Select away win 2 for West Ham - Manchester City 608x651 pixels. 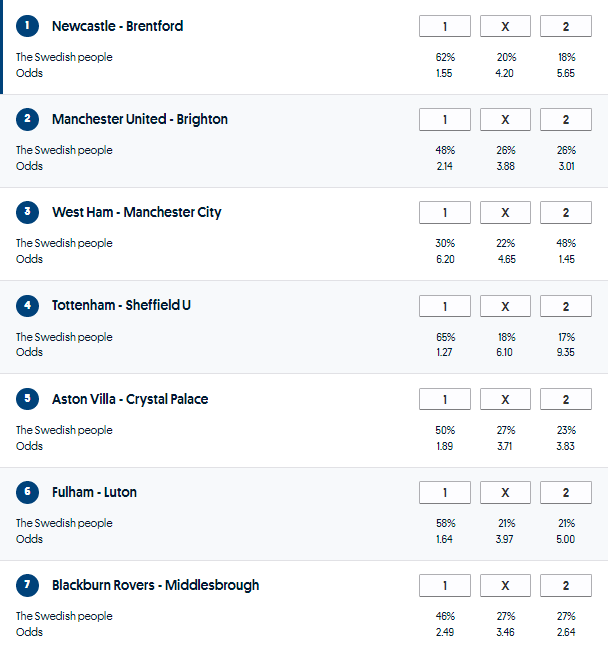(x=565, y=213)
